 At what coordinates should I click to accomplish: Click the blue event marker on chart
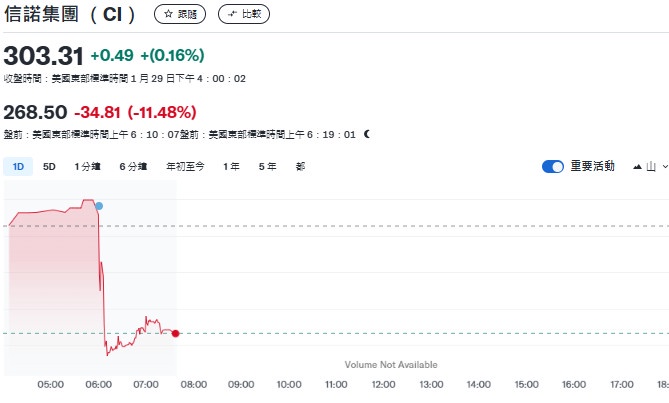(x=99, y=206)
